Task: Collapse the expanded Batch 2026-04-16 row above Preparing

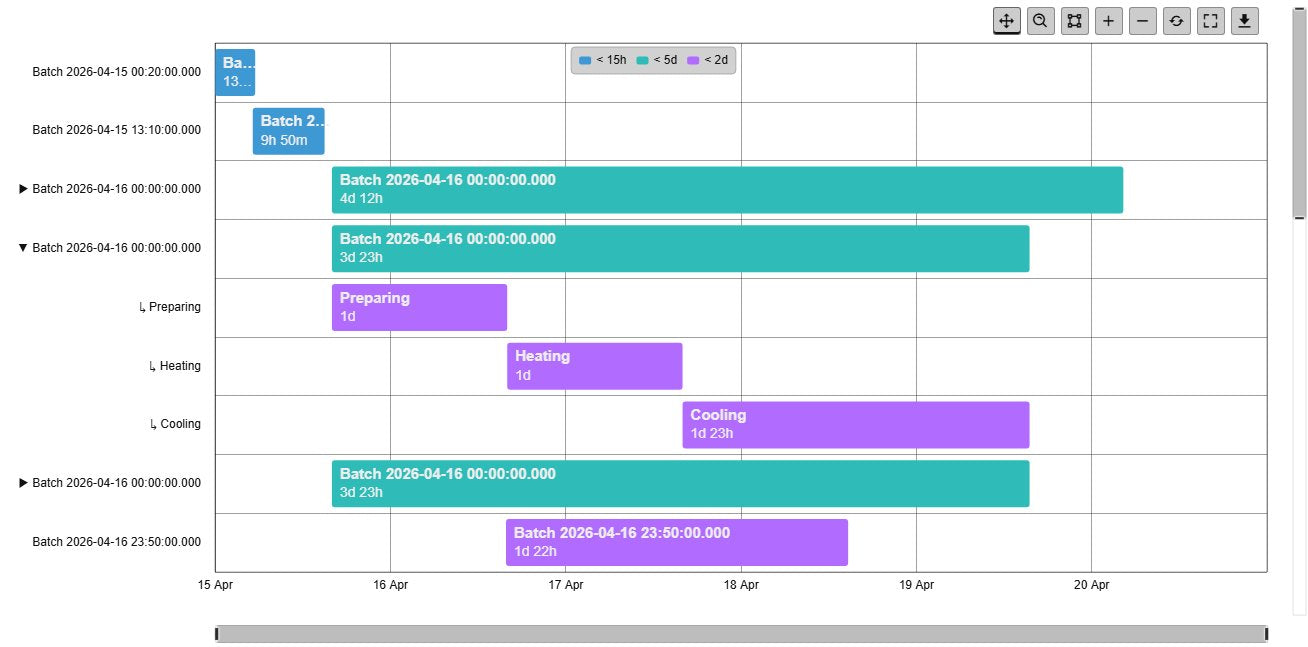Action: tap(24, 248)
